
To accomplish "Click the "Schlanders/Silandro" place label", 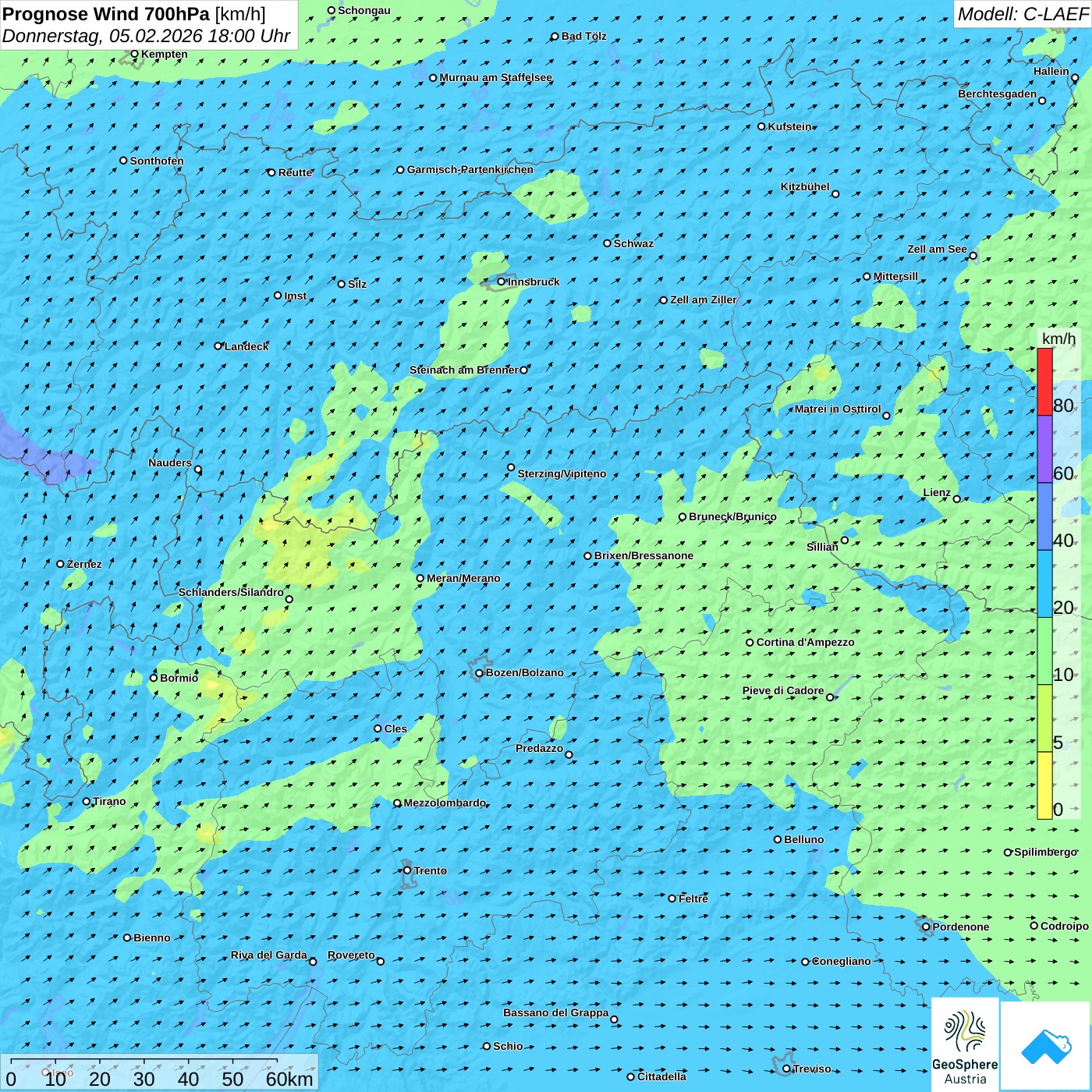I will (231, 592).
